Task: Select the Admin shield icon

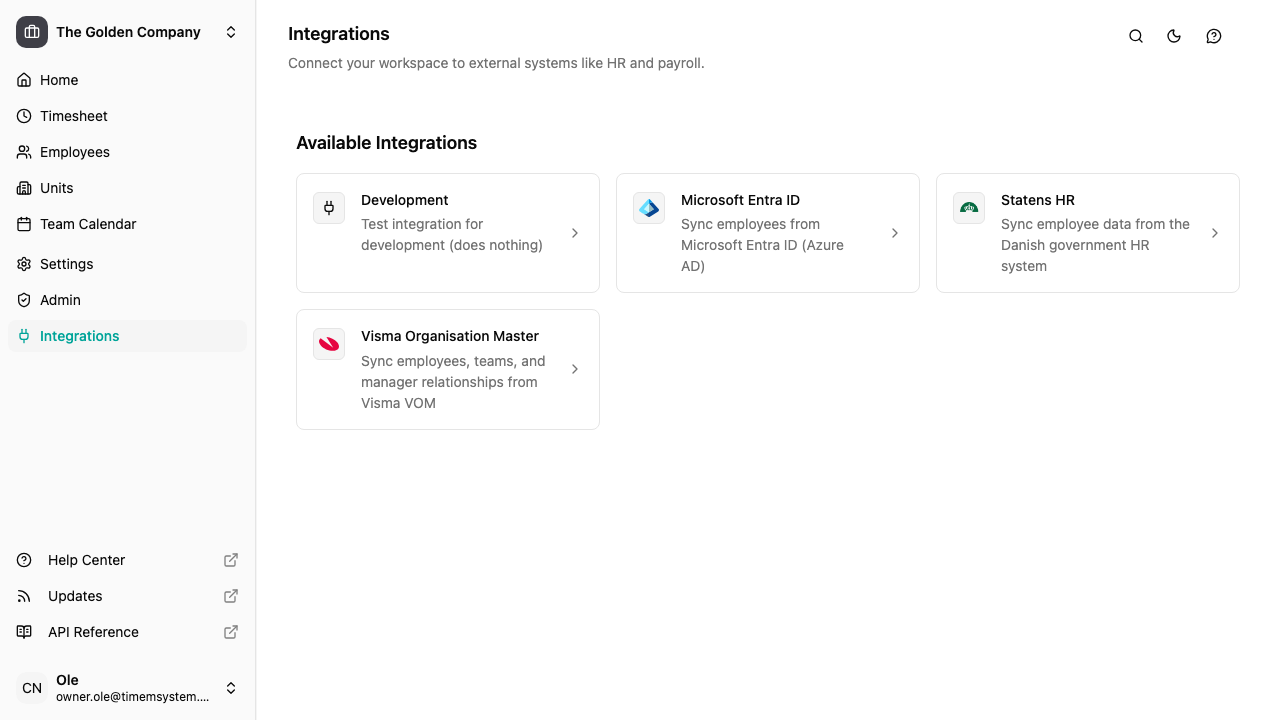Action: pos(24,300)
